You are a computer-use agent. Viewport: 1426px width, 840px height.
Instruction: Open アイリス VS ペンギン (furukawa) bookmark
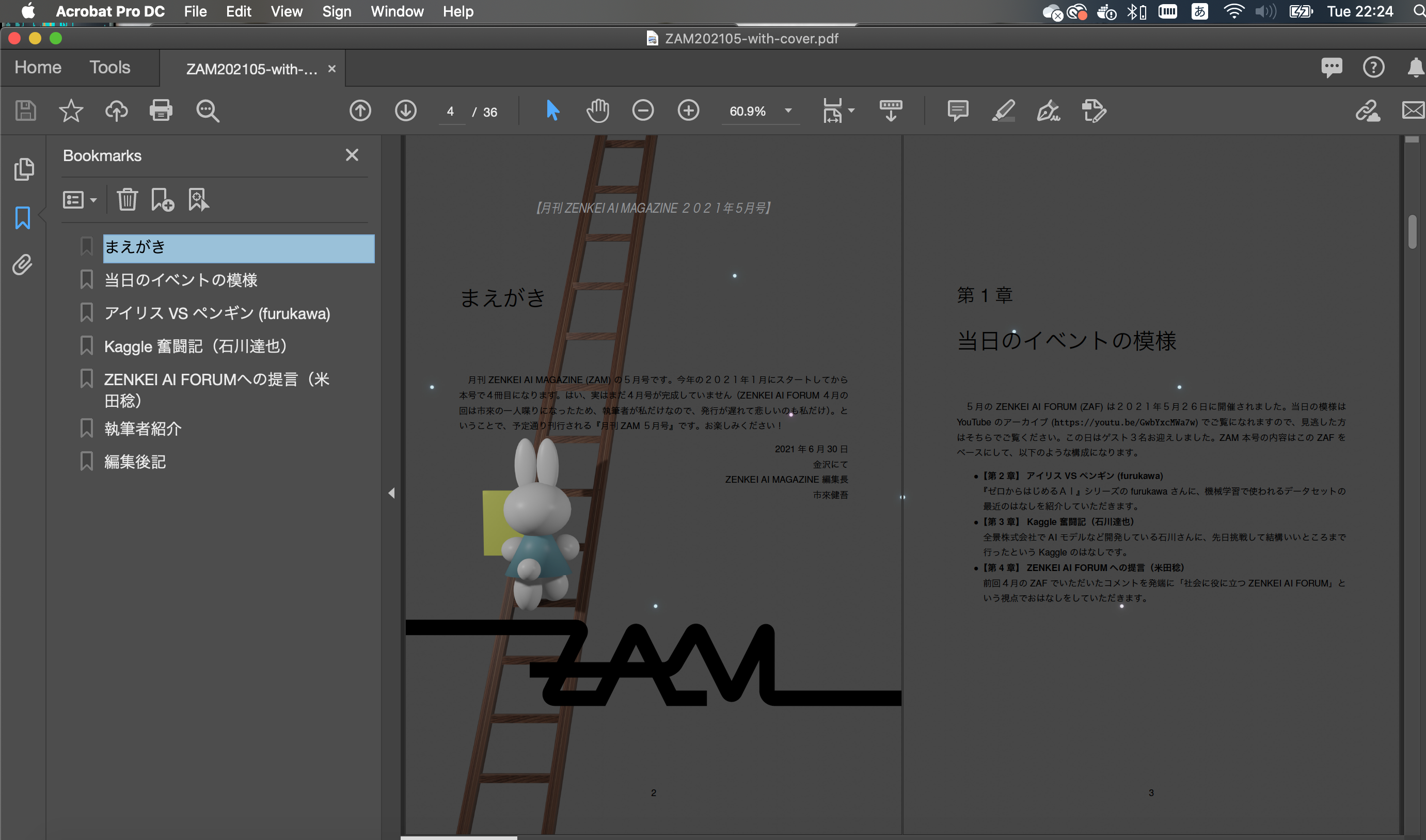[217, 313]
